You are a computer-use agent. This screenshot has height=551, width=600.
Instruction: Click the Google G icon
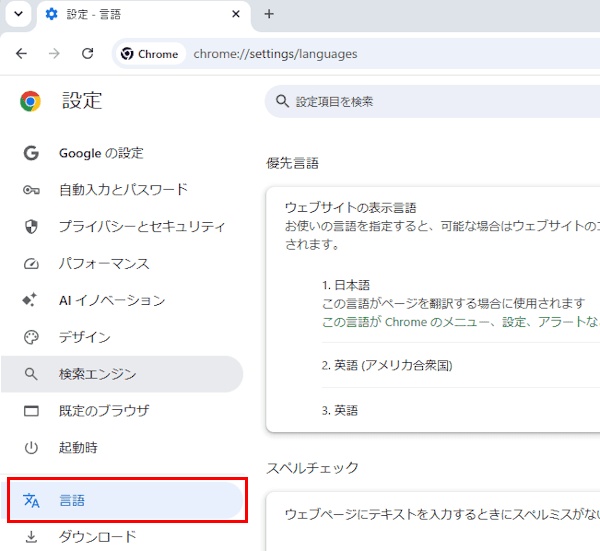pyautogui.click(x=31, y=153)
